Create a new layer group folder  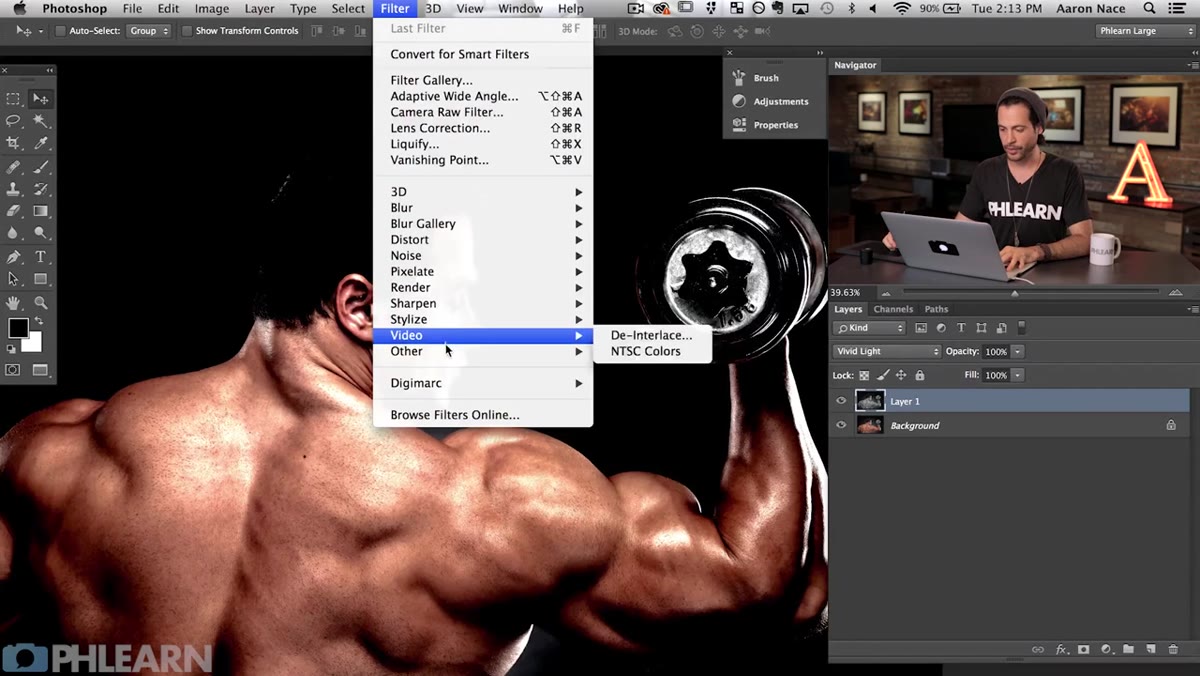[x=1129, y=649]
